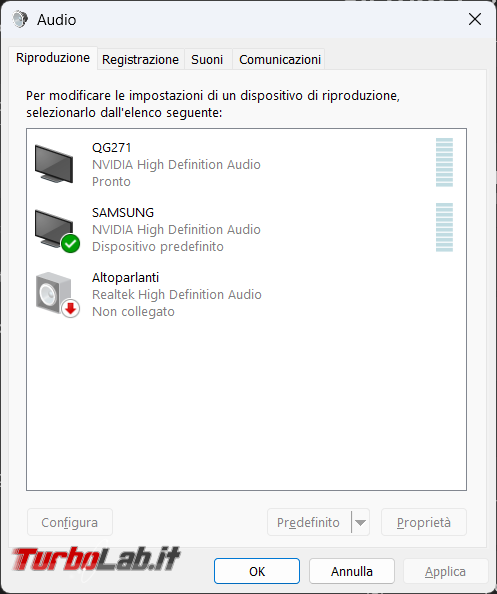Select the QG271 monitor device icon
Image resolution: width=497 pixels, height=594 pixels.
pos(54,164)
